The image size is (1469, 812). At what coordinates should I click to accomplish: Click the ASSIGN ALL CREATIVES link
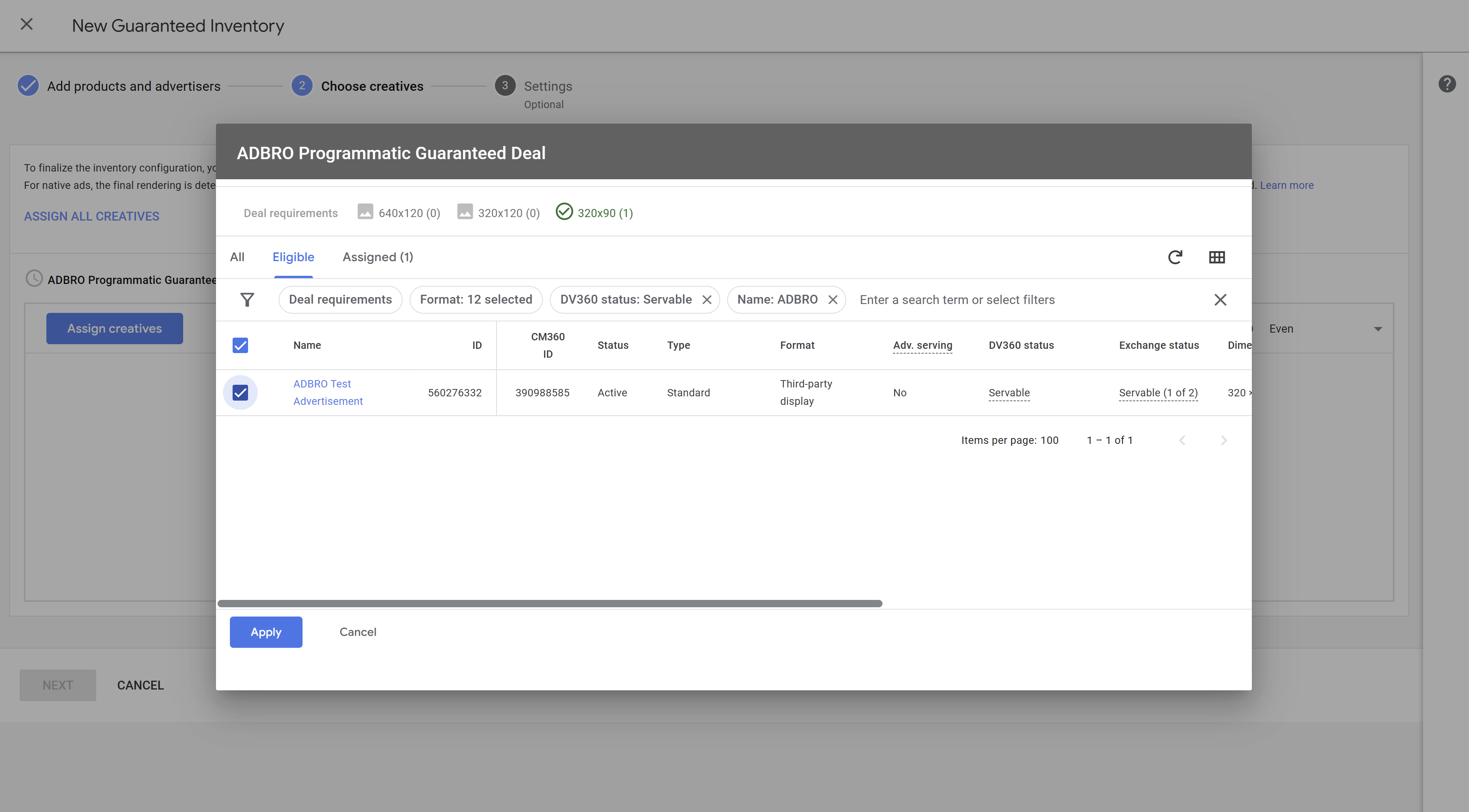pos(91,216)
